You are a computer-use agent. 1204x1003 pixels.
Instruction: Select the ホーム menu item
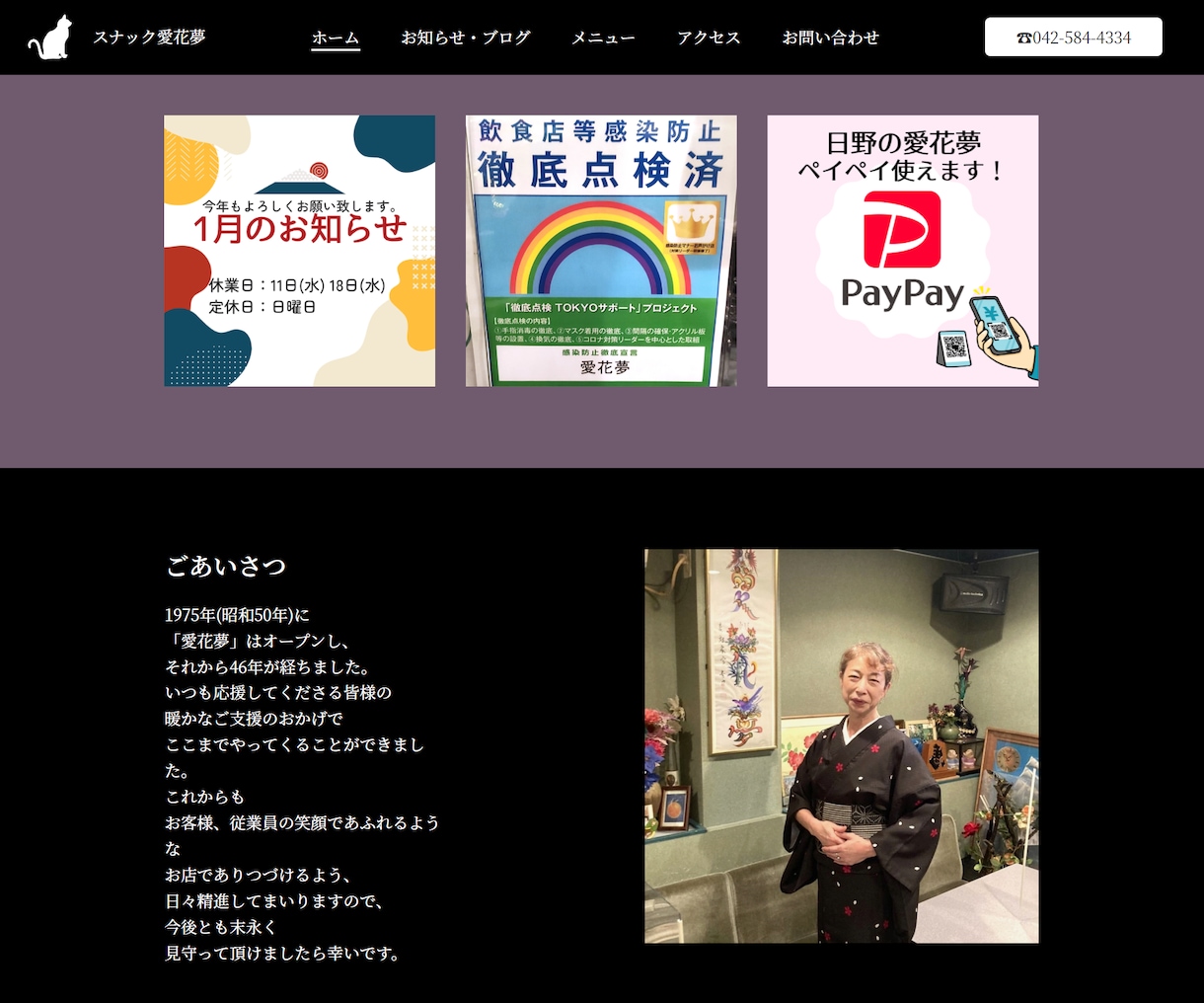(x=336, y=38)
